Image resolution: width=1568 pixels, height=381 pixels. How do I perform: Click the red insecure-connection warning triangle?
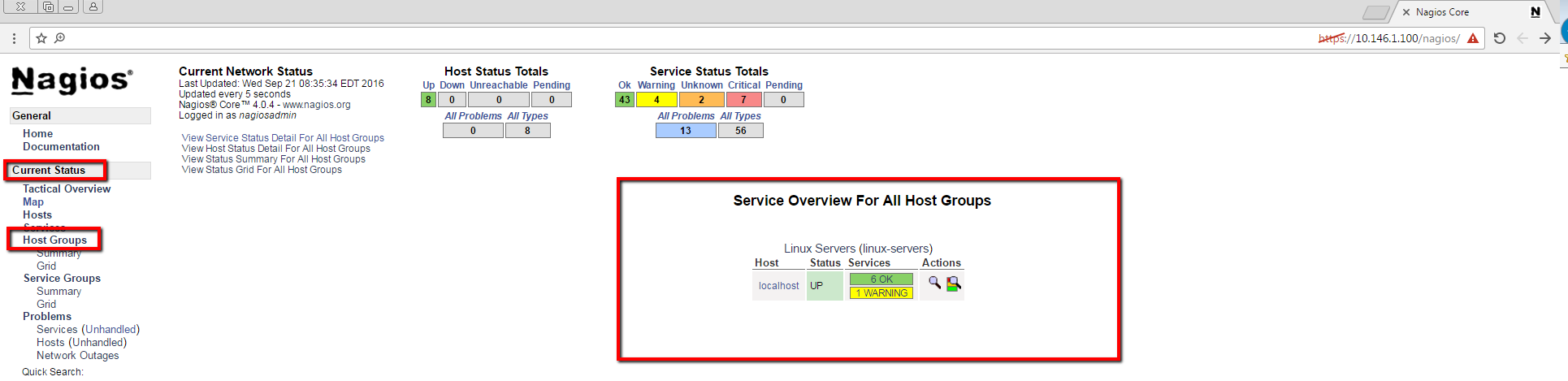(x=1473, y=38)
